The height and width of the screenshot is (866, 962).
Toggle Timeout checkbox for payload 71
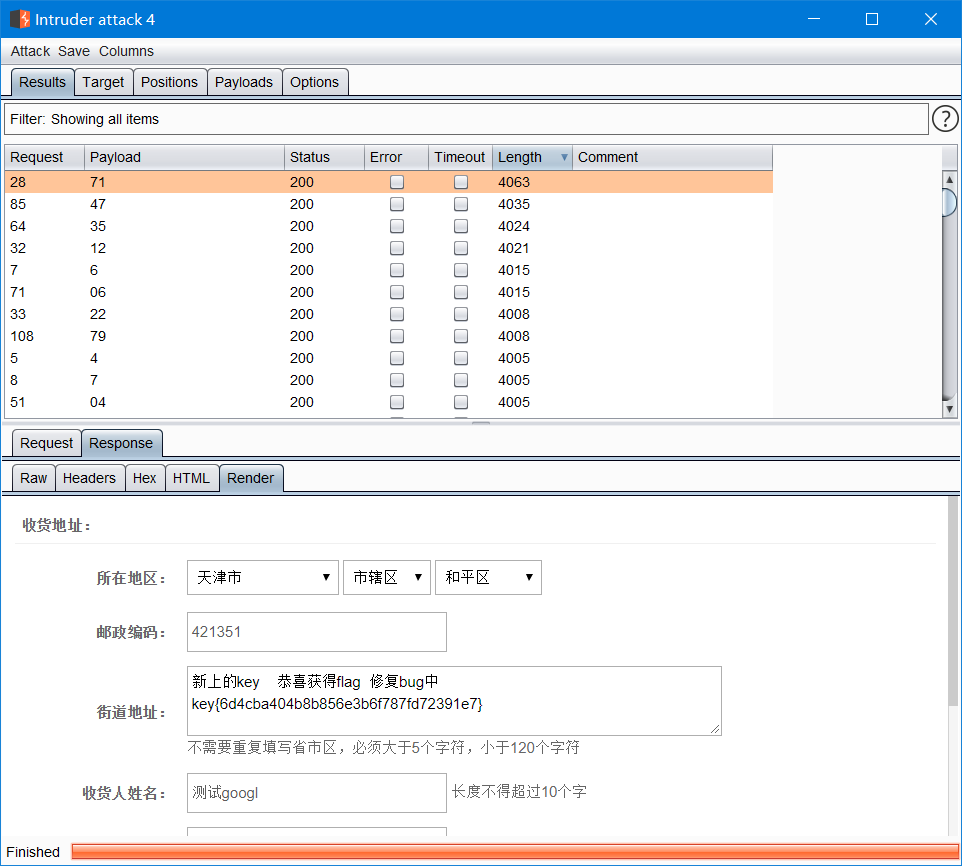(461, 182)
